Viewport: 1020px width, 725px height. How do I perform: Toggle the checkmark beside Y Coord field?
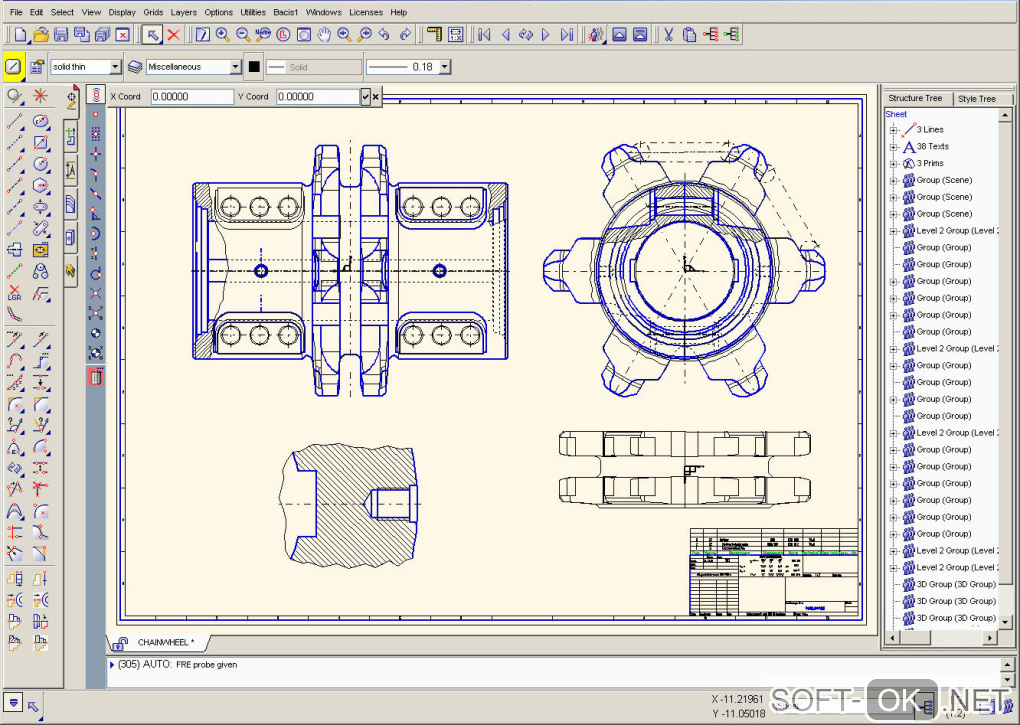(366, 97)
